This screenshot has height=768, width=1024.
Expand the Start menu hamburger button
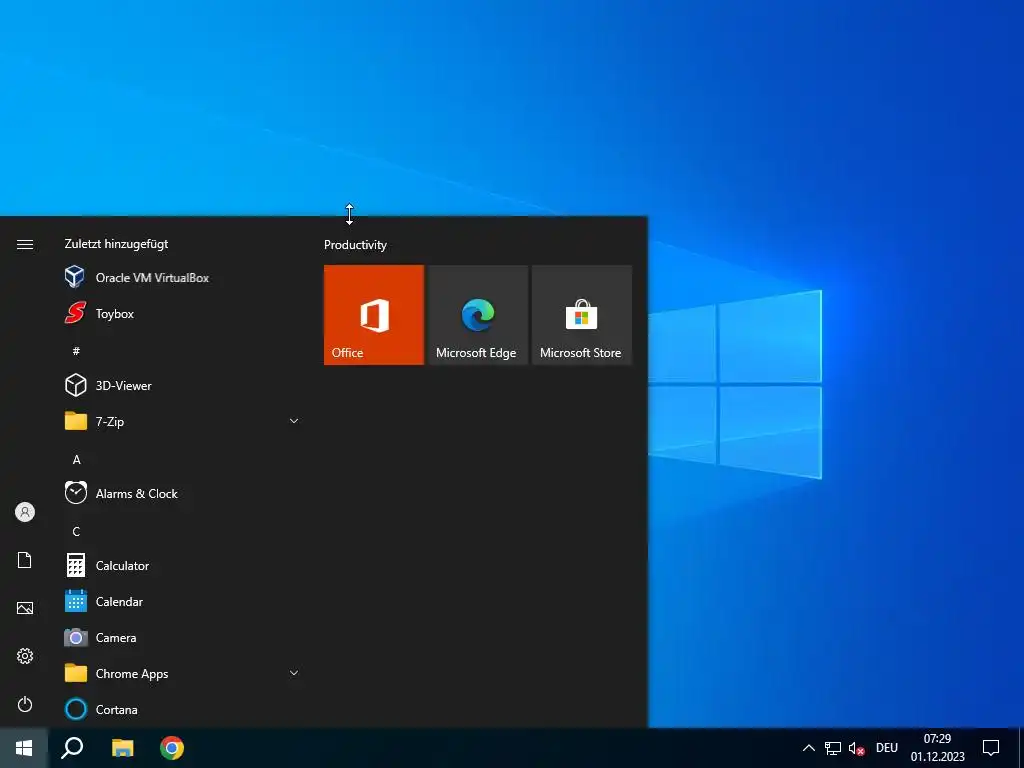(25, 244)
